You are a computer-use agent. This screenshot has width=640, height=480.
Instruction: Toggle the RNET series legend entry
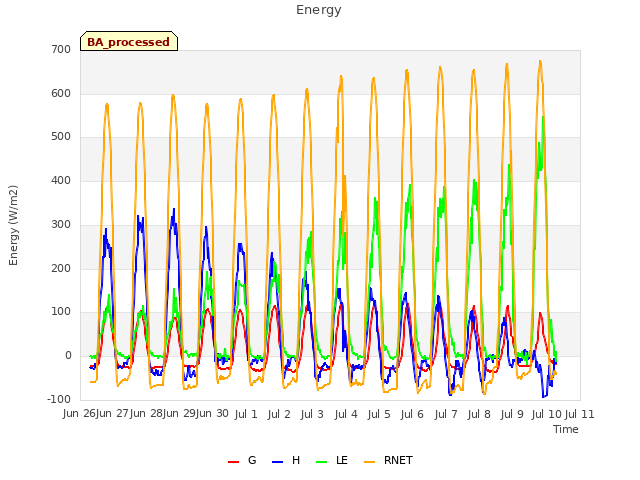click(388, 460)
